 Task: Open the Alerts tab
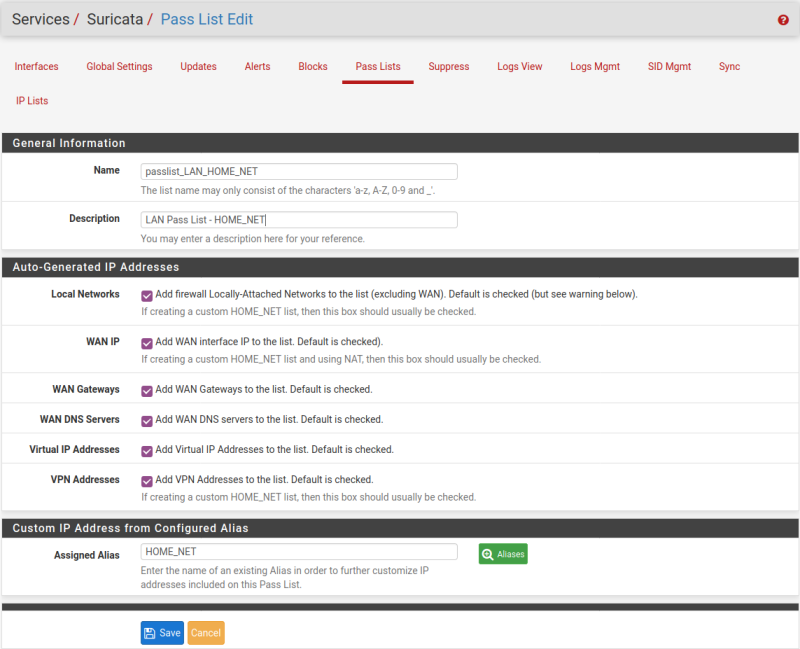pos(257,66)
